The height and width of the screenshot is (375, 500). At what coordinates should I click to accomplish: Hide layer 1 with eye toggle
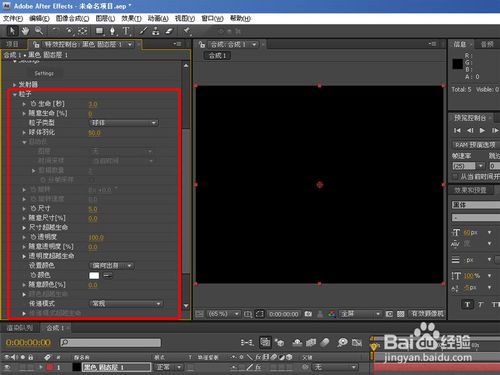click(8, 367)
